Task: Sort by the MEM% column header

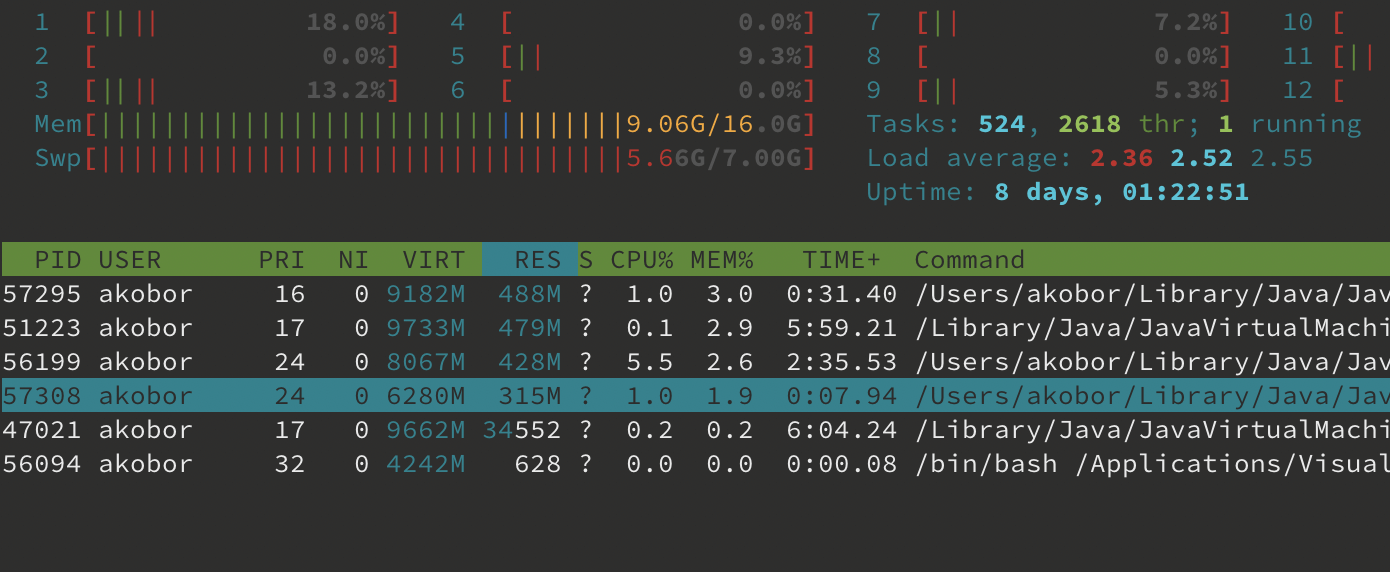Action: 722,260
